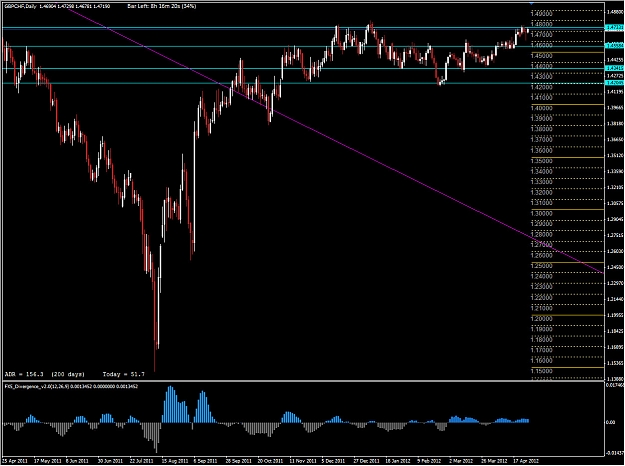Click the 22 Jul 2011 date label
Viewport: 625px width, 466px height.
coord(143,460)
